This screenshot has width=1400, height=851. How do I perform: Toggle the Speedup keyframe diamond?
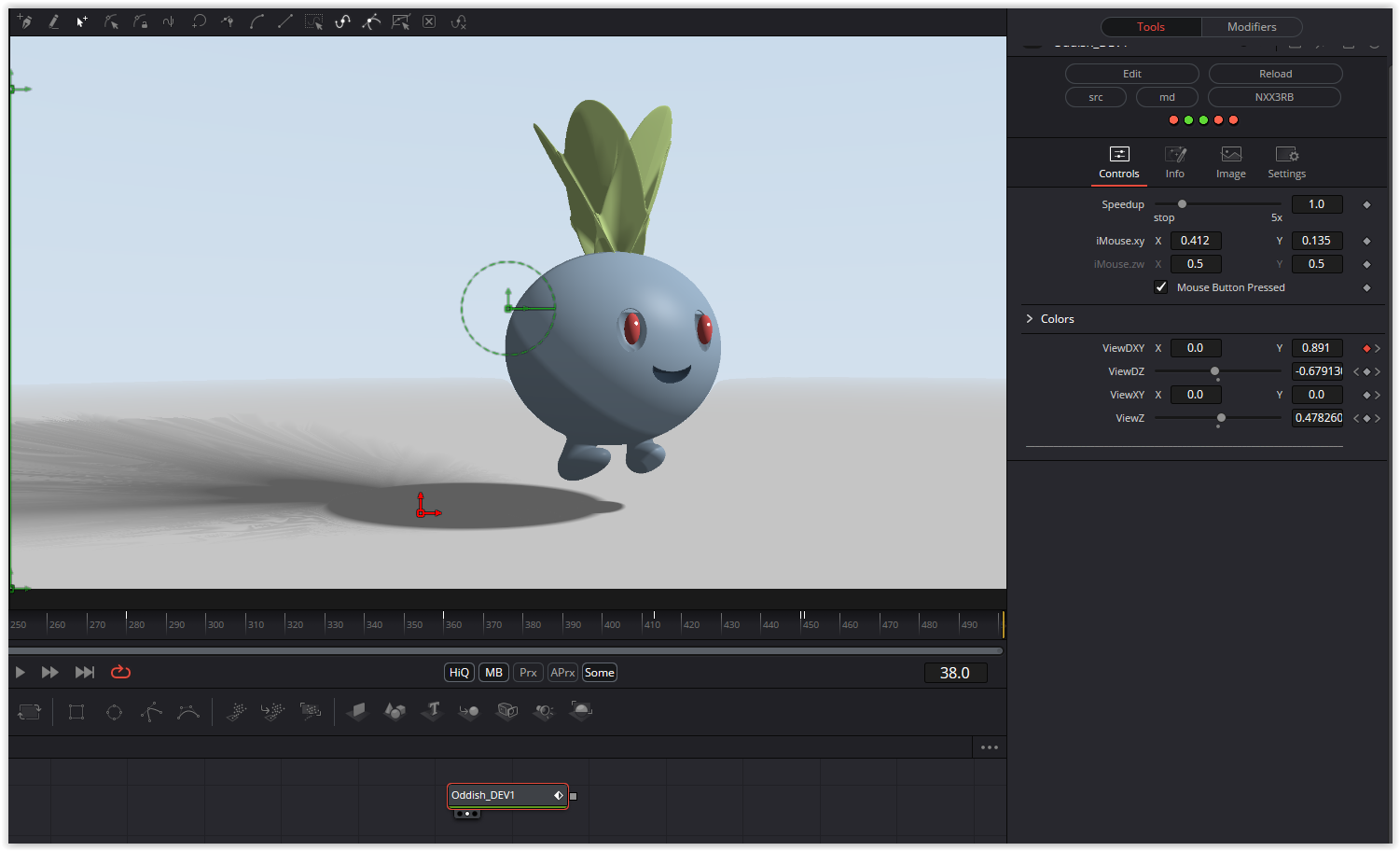coord(1366,204)
